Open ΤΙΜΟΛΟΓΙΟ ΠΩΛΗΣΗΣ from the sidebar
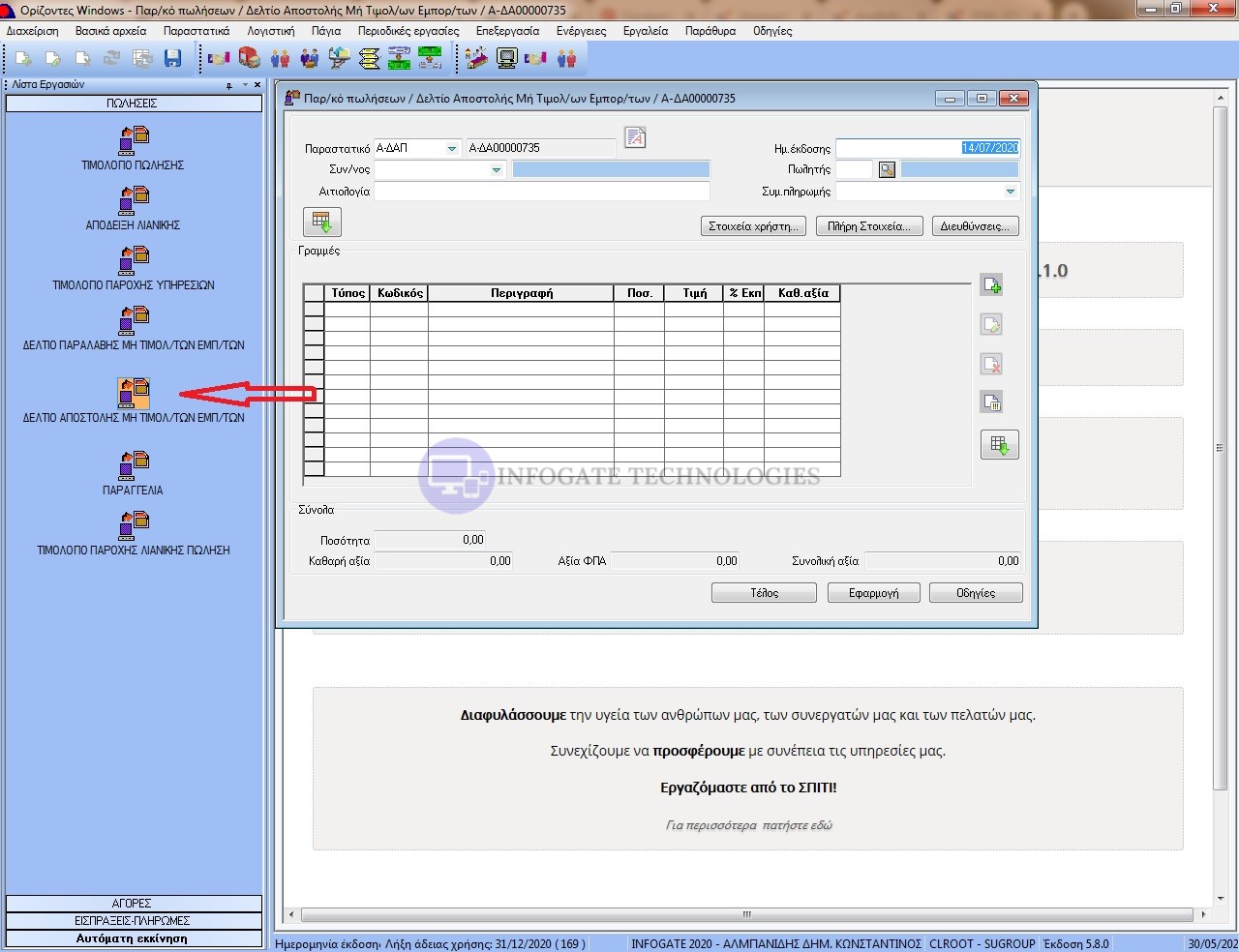 point(134,142)
